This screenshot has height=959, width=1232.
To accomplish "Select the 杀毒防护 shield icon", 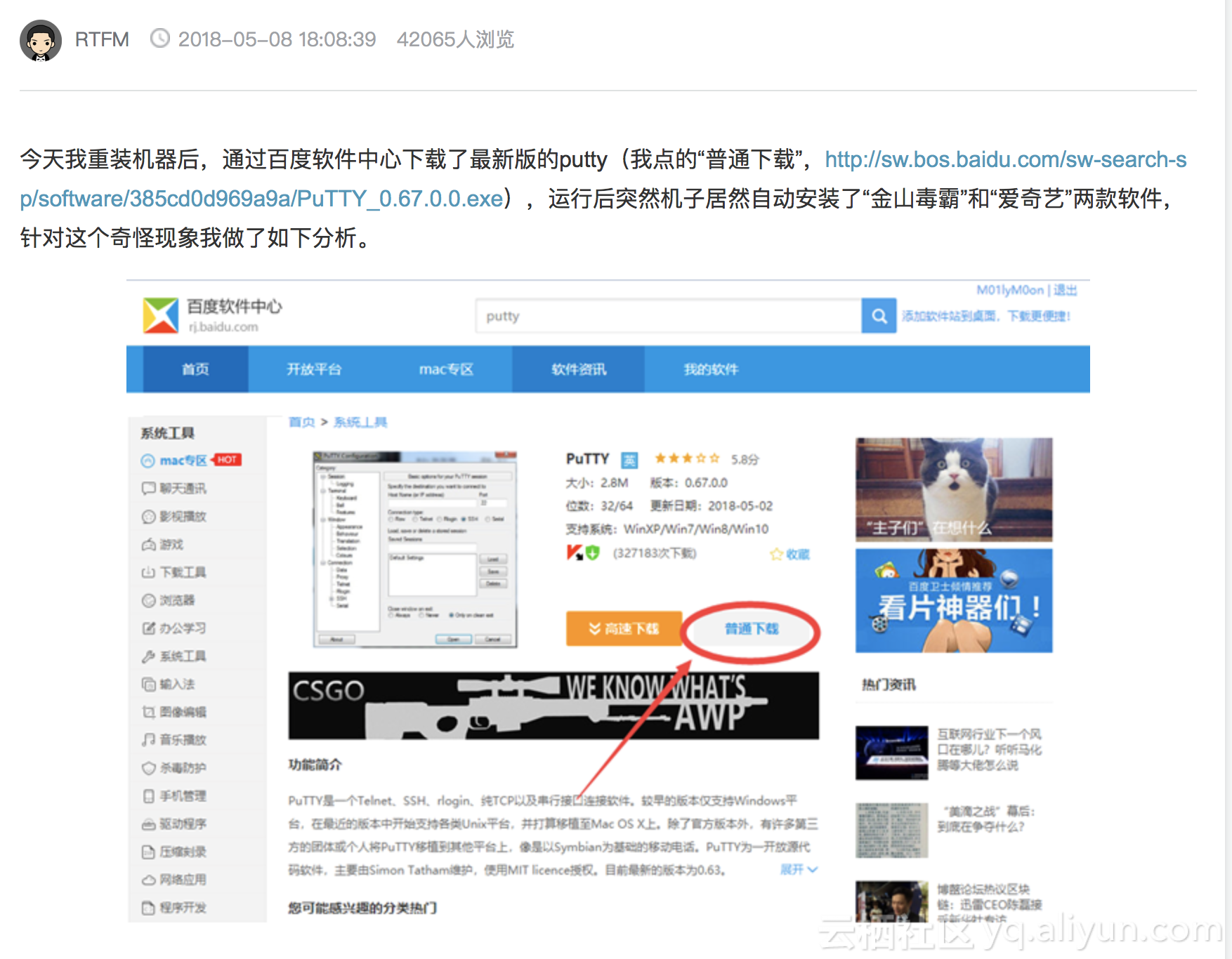I will tap(148, 768).
